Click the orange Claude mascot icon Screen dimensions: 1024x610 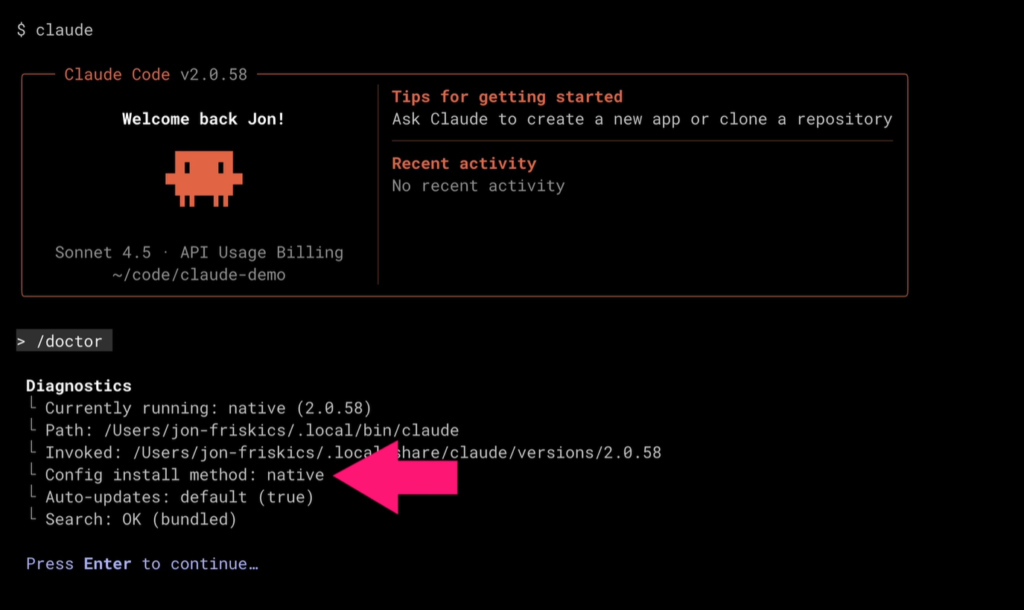[204, 179]
